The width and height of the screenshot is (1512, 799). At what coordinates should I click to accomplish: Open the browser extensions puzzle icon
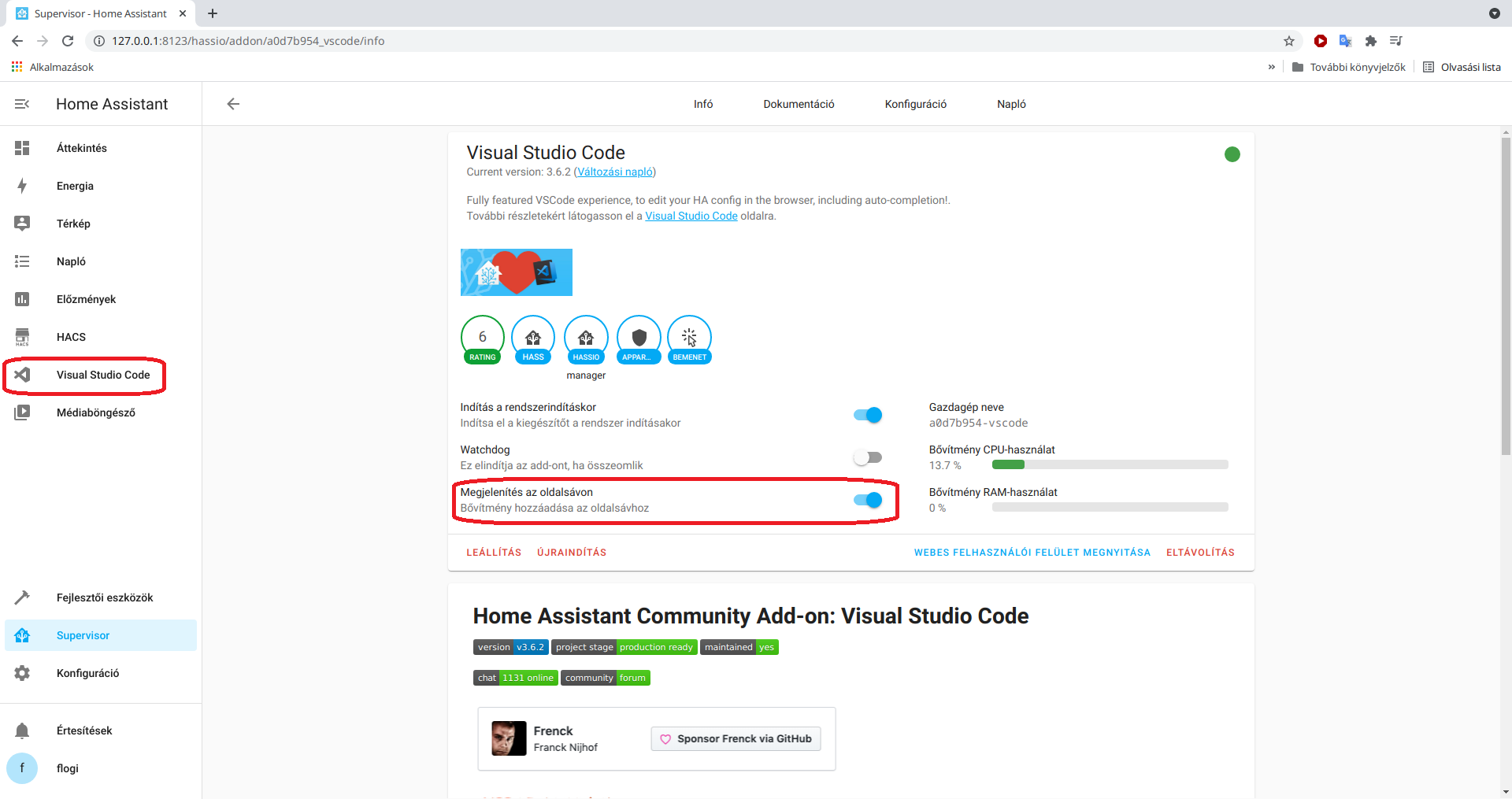pos(1371,41)
